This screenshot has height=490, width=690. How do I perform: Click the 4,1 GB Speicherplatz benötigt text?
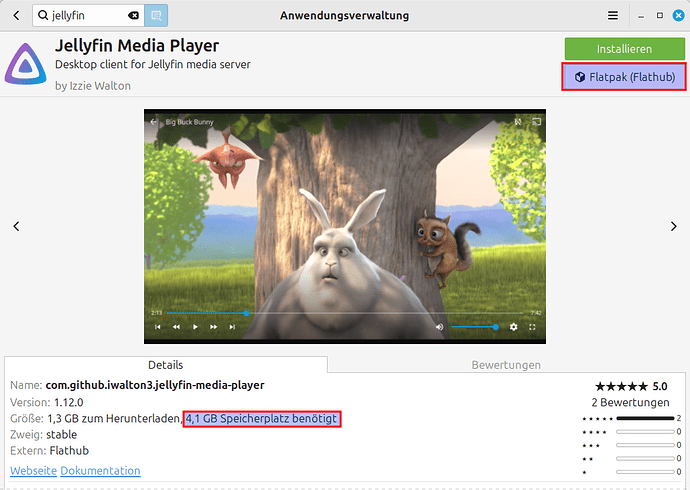tap(261, 418)
